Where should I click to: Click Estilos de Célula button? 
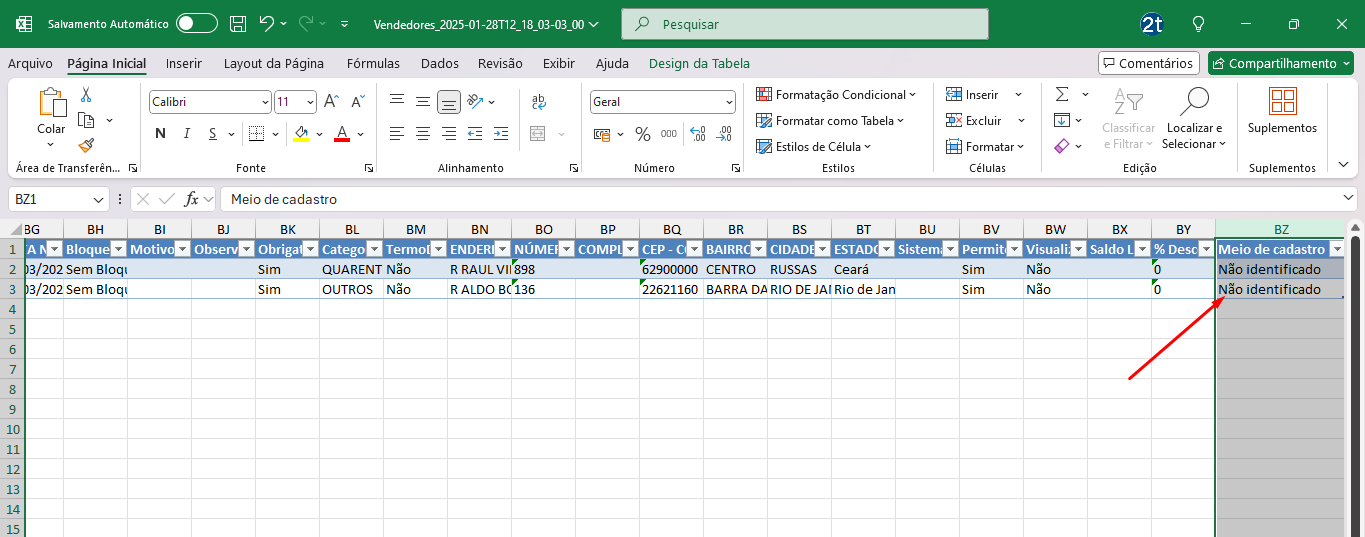(814, 147)
